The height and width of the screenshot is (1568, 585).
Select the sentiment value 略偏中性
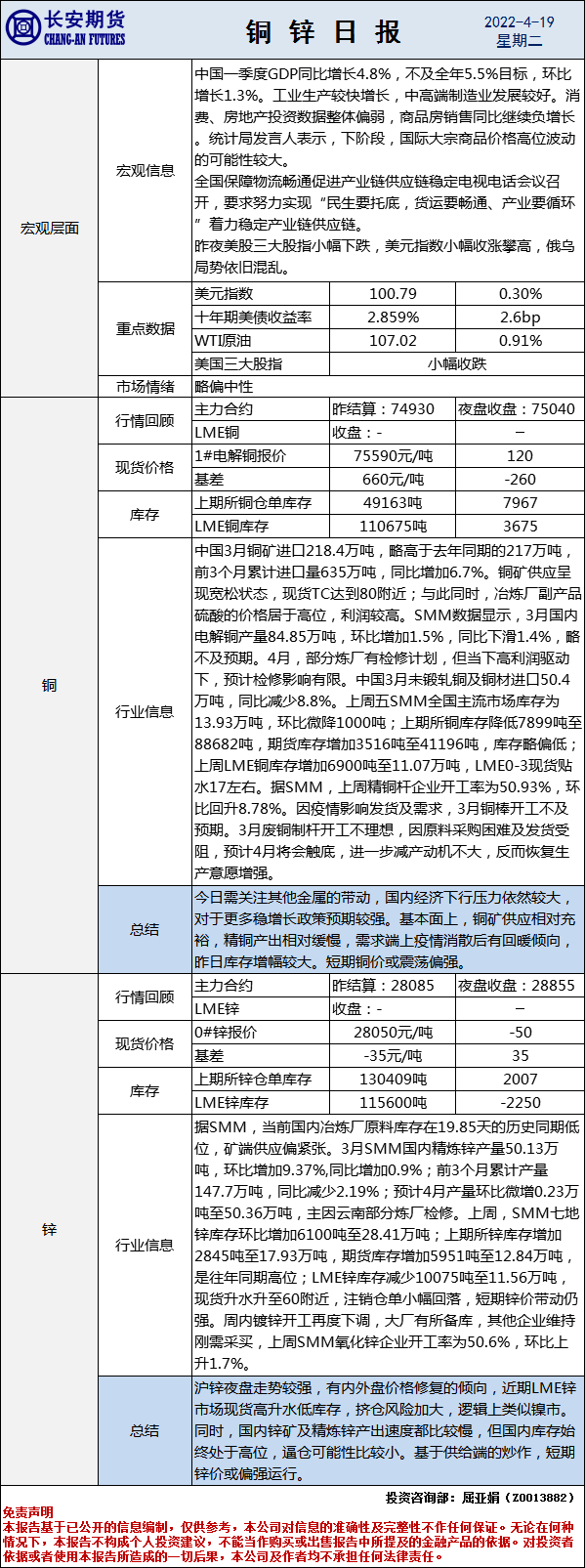pyautogui.click(x=224, y=386)
